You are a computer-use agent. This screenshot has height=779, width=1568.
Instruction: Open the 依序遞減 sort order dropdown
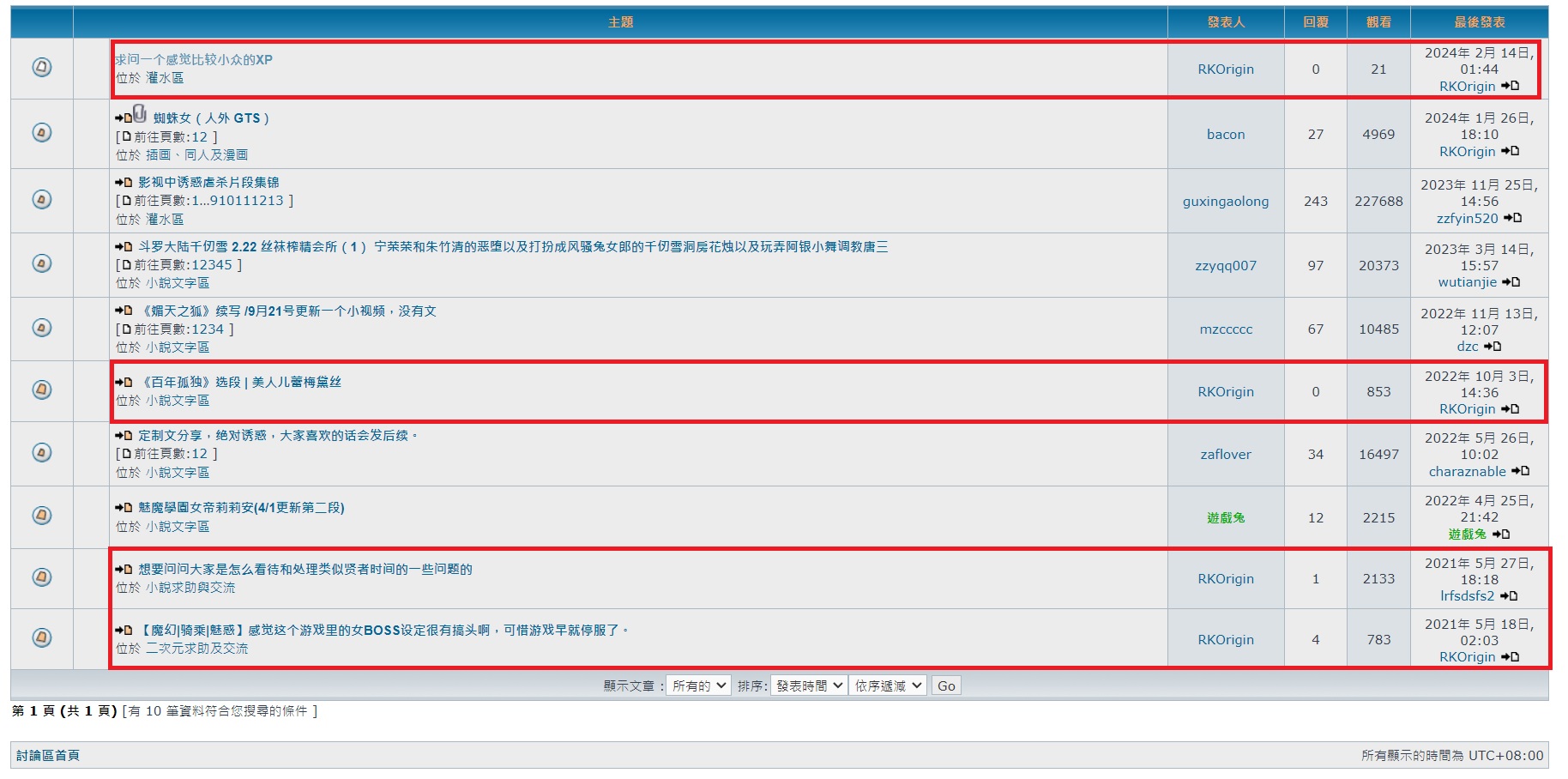888,685
